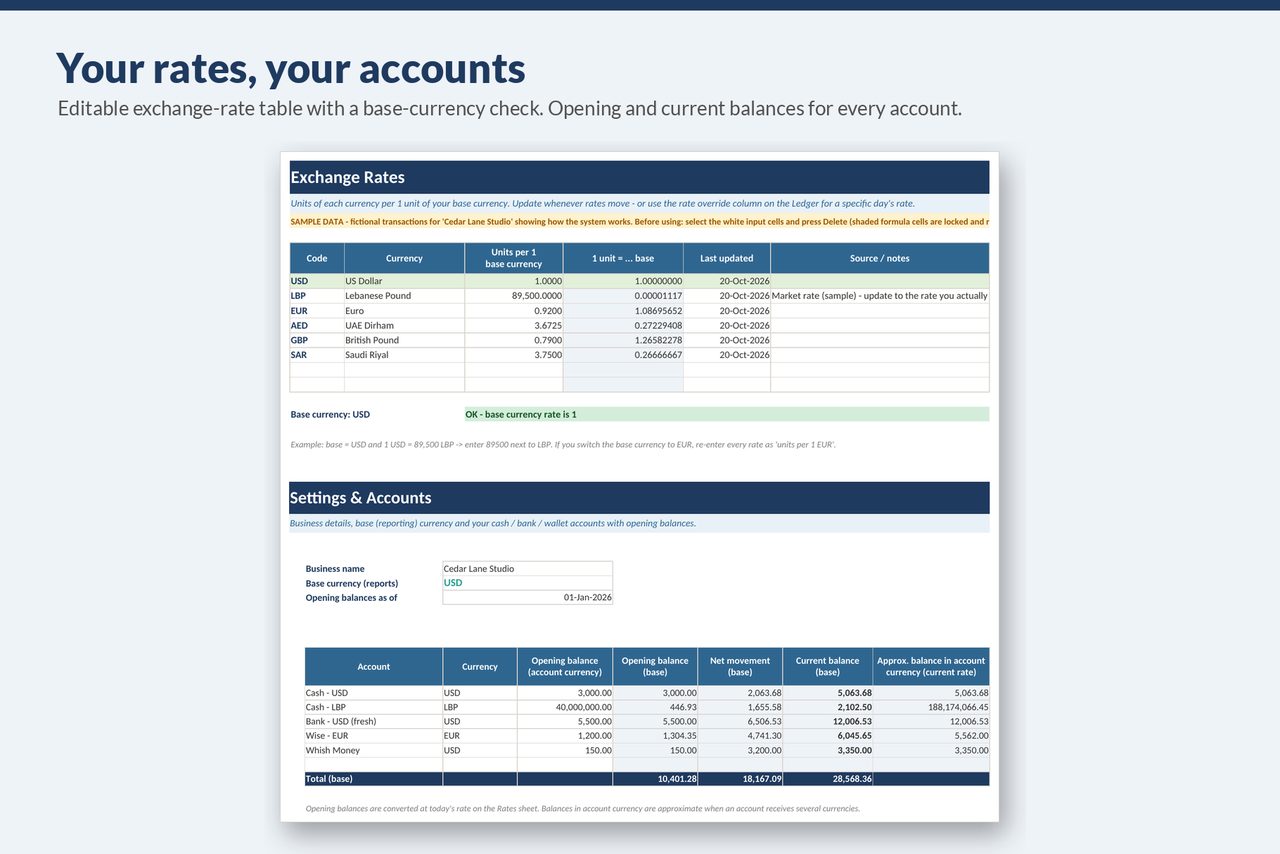Viewport: 1280px width, 854px height.
Task: Select the GBP code cell
Action: click(317, 340)
